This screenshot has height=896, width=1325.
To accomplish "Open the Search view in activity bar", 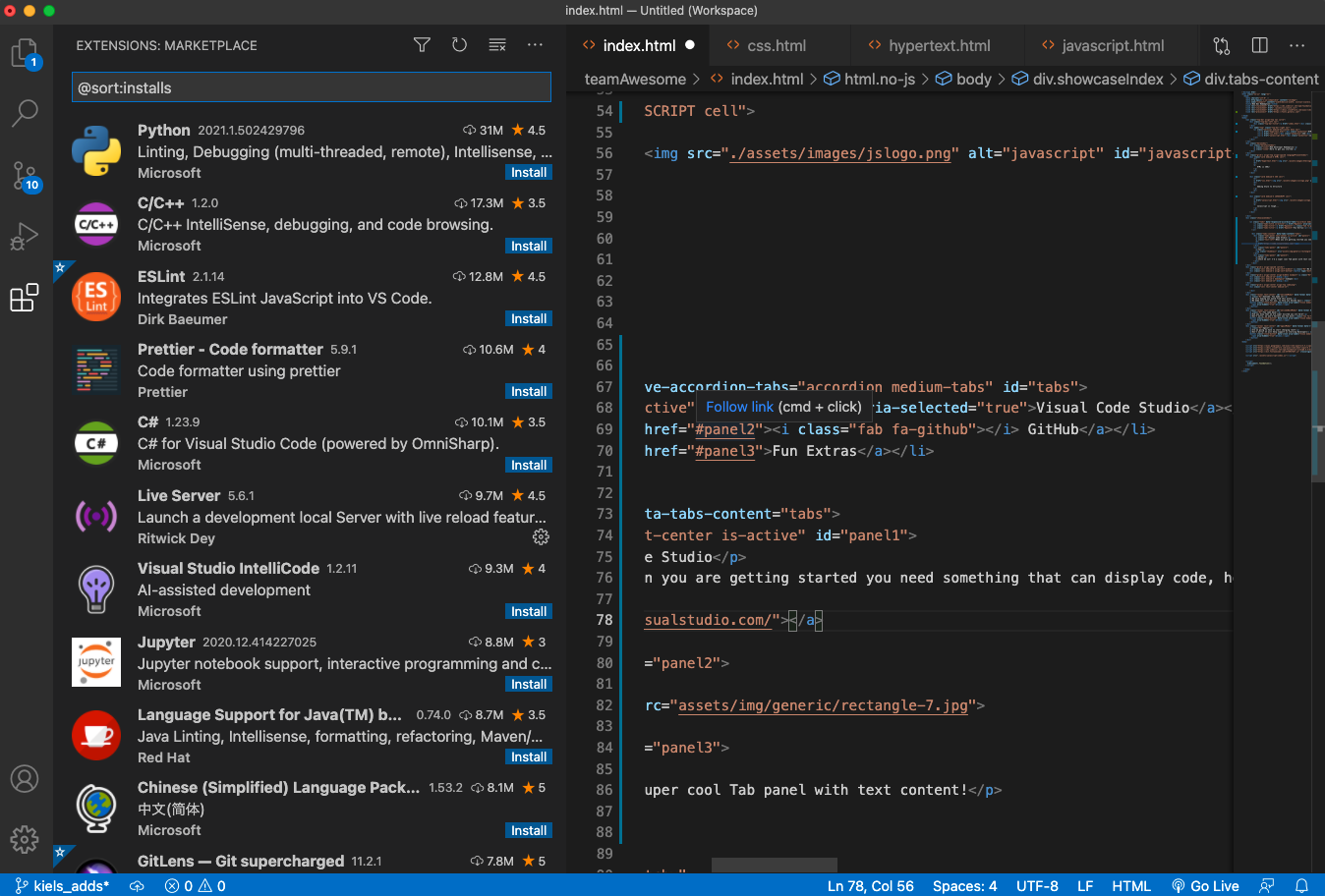I will (x=25, y=113).
